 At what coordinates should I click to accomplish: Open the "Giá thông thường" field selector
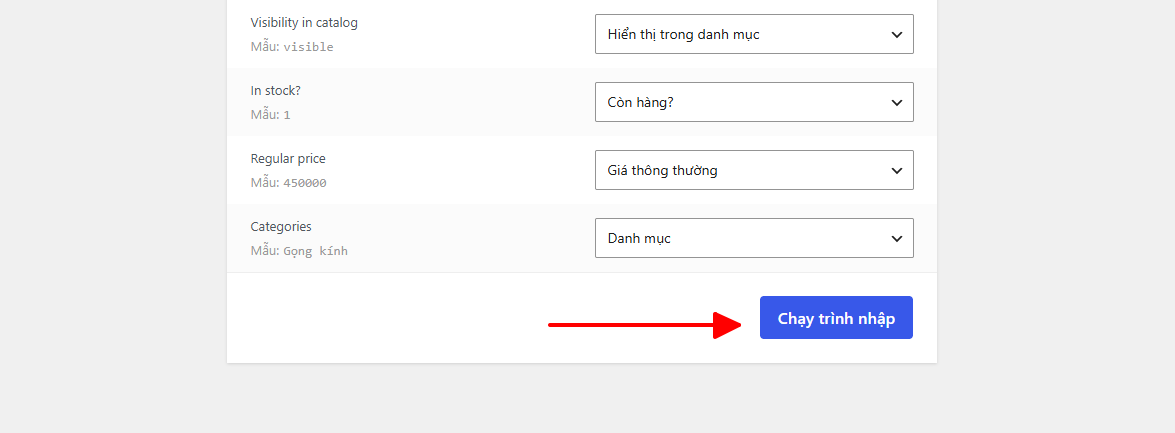754,170
